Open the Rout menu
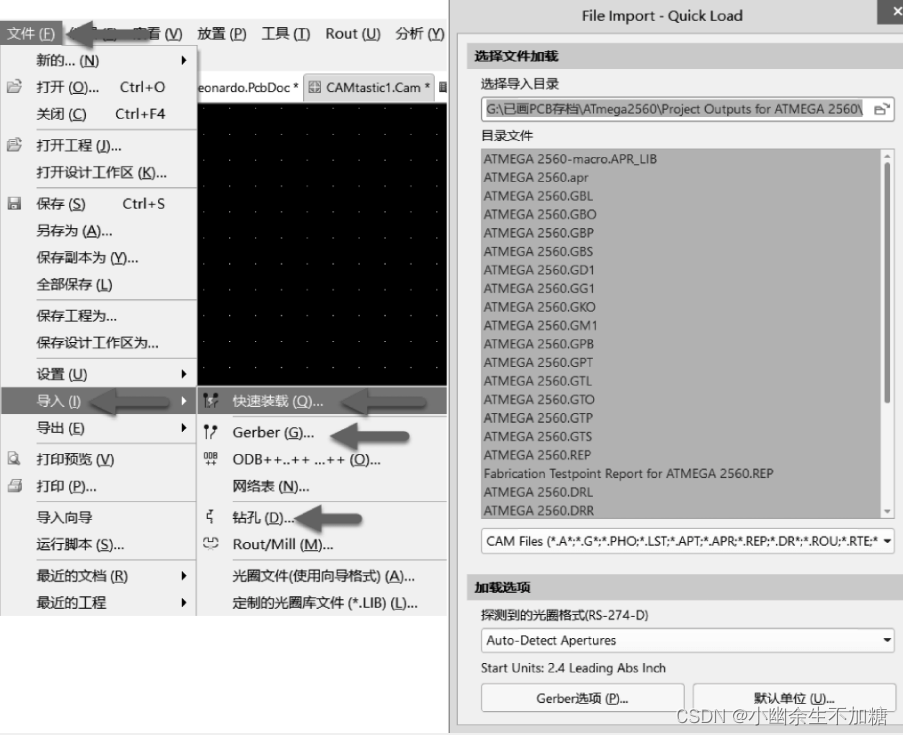 [353, 34]
